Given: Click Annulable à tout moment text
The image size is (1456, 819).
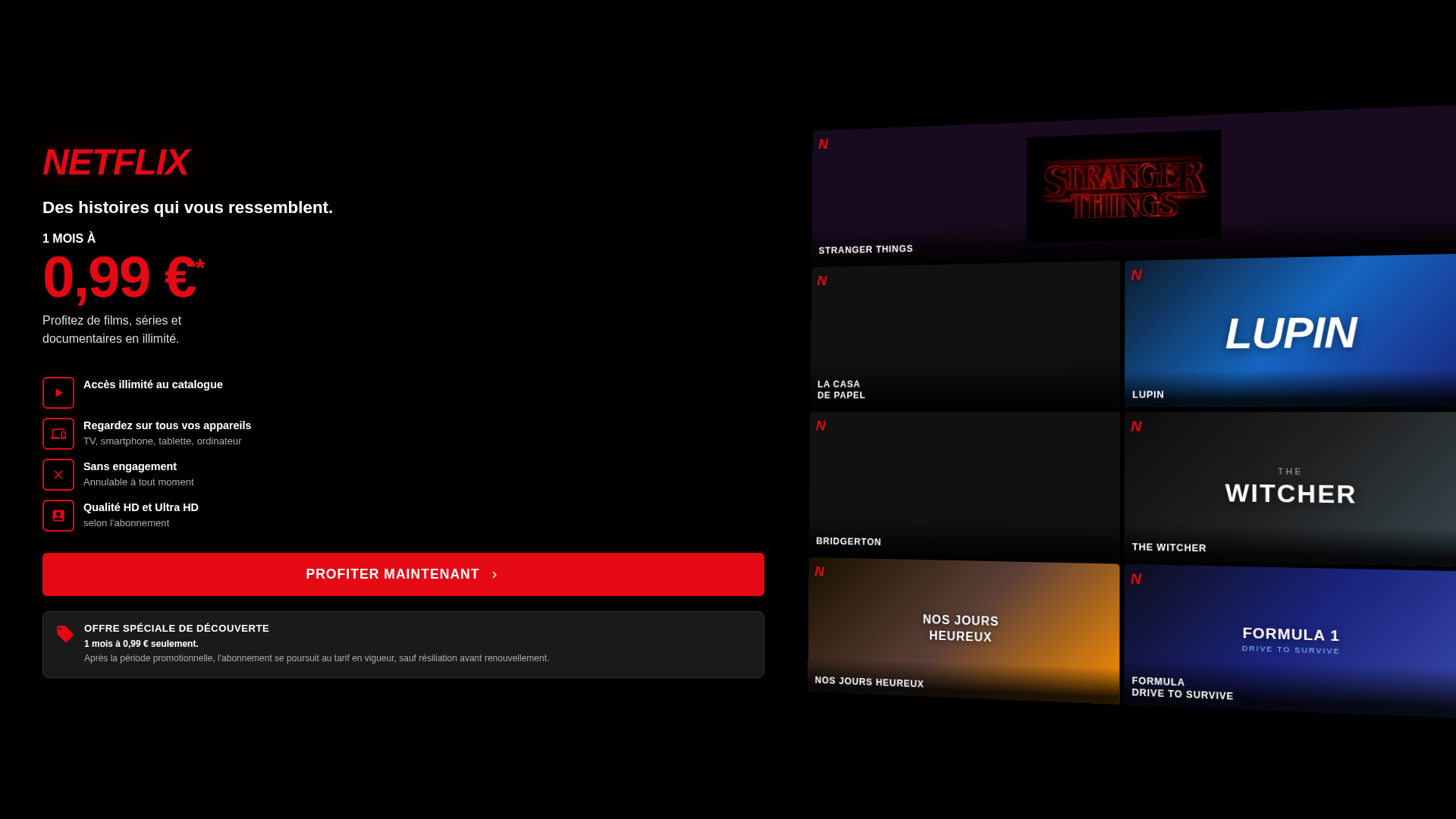Looking at the screenshot, I should coord(139,482).
